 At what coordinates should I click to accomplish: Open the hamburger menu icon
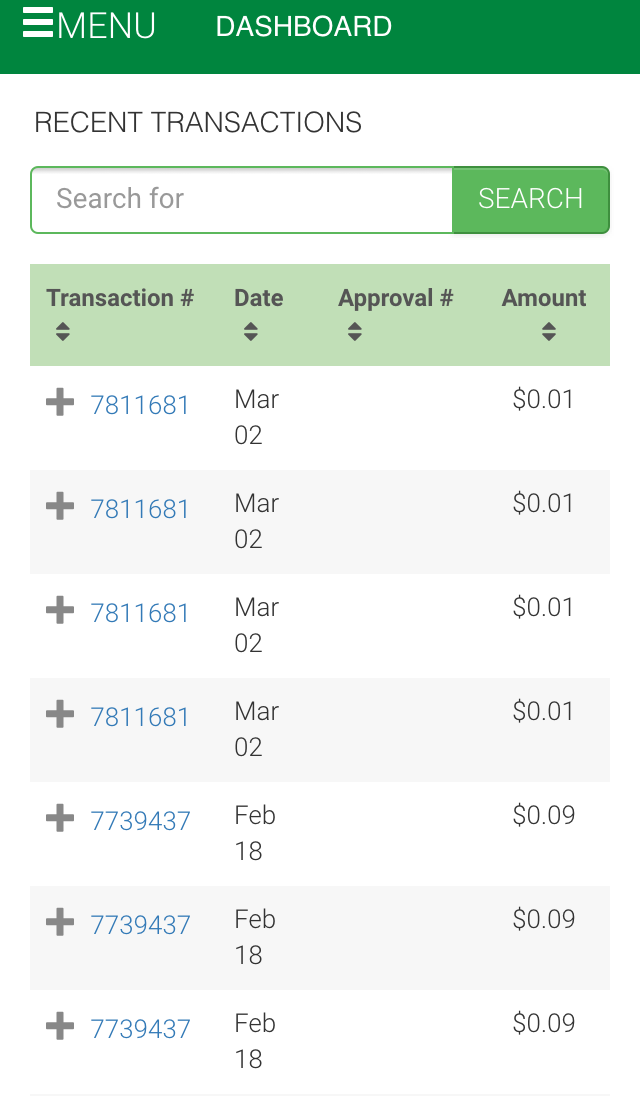pyautogui.click(x=38, y=24)
